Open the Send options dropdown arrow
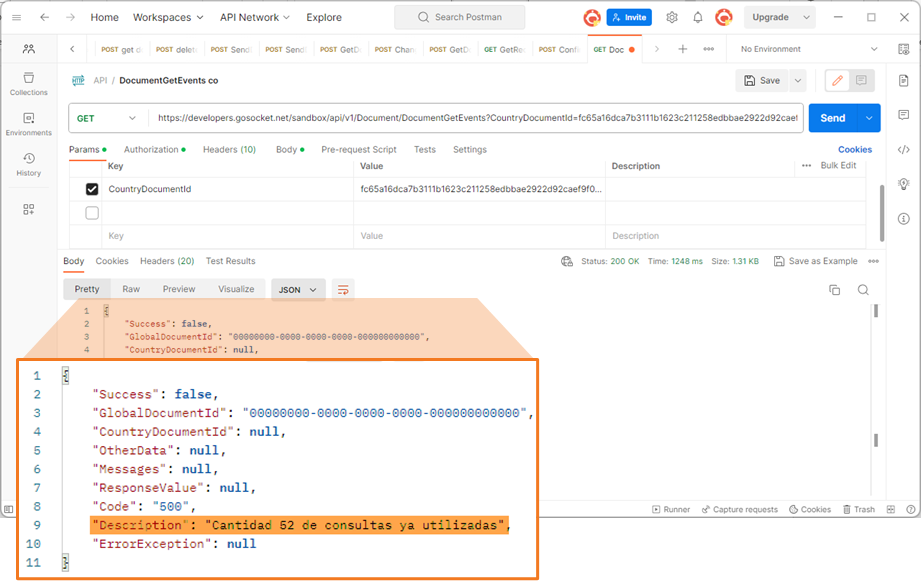This screenshot has width=921, height=581. click(x=869, y=118)
